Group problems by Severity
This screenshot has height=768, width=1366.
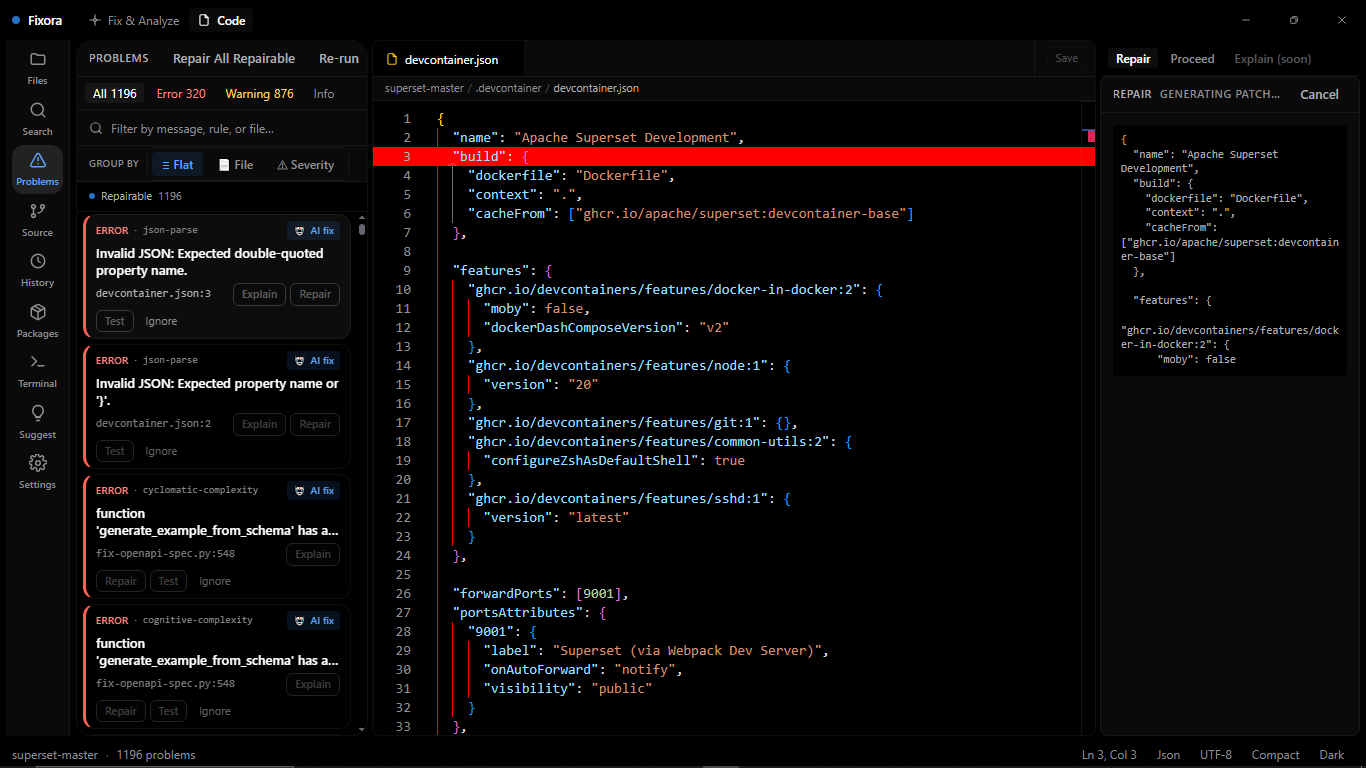[305, 164]
